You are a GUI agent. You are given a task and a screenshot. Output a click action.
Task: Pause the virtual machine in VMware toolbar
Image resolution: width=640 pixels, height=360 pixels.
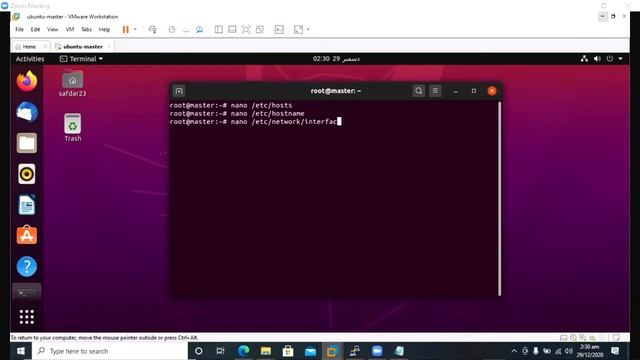point(126,29)
